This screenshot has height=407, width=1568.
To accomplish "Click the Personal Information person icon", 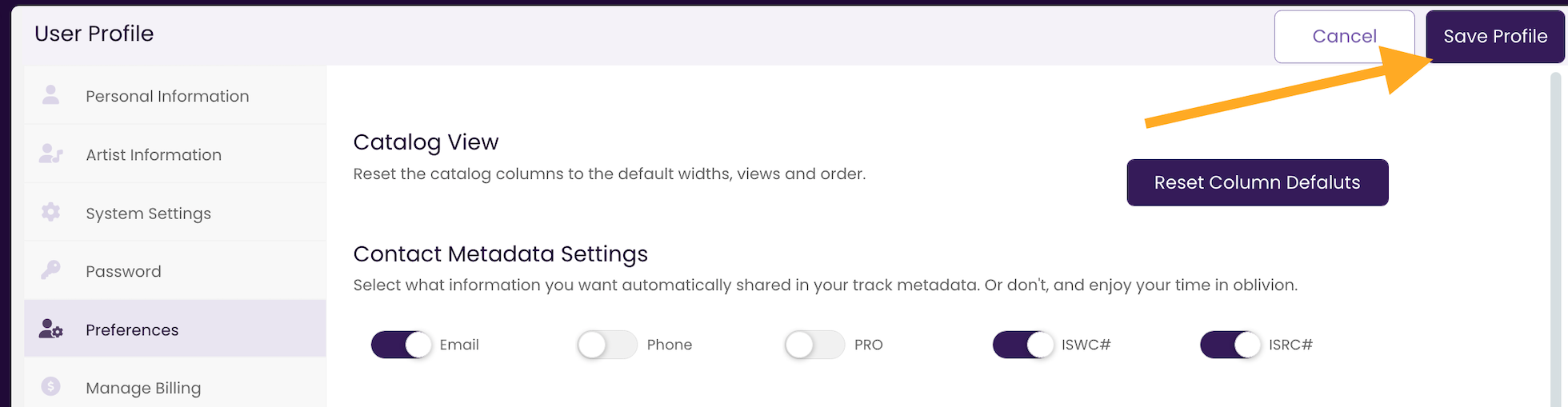I will click(x=50, y=95).
